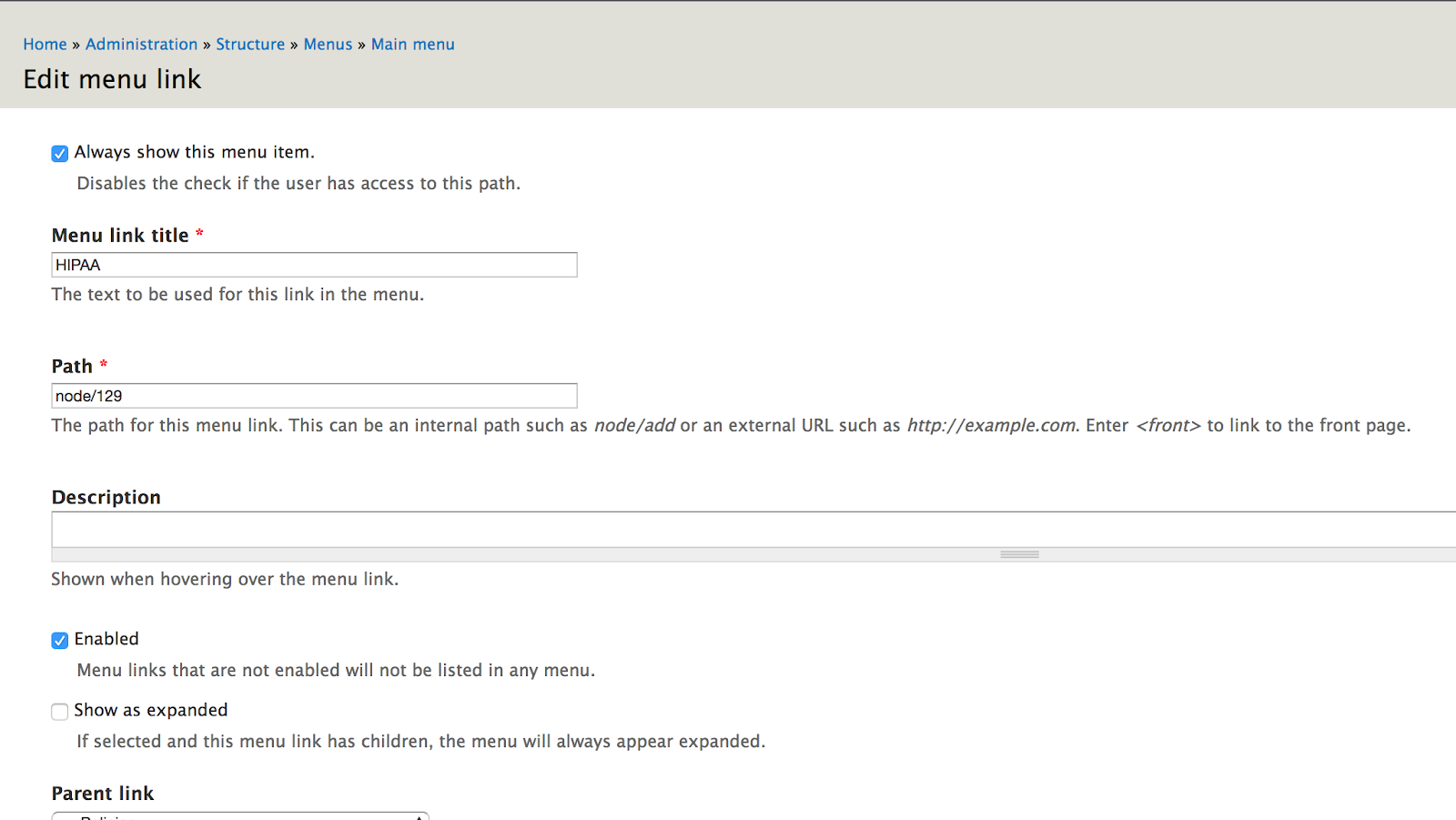Tick the 'Show as expanded' checkbox
Image resolution: width=1456 pixels, height=820 pixels.
click(60, 712)
